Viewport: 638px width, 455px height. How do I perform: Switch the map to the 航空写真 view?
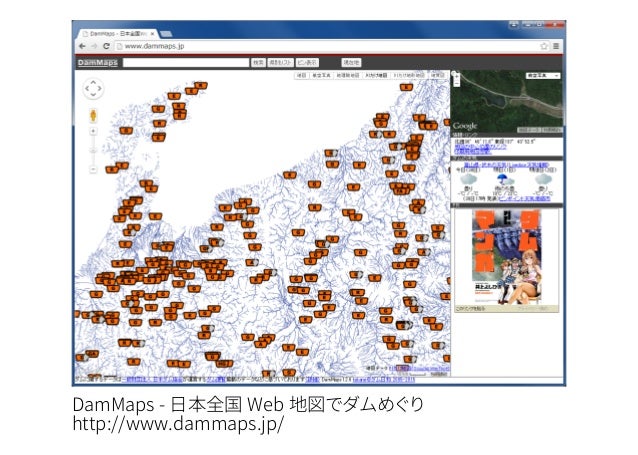tap(321, 75)
